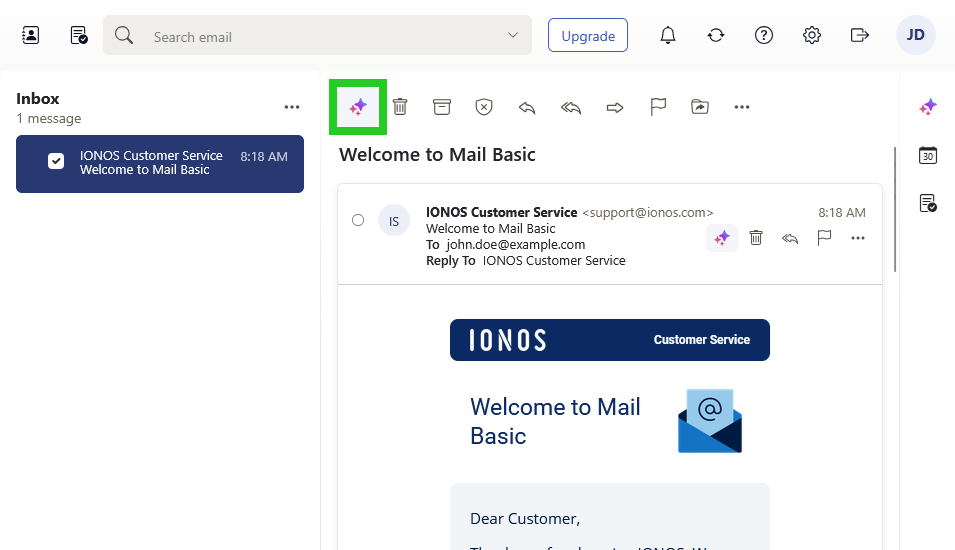This screenshot has height=550, width=955.
Task: Open settings gear
Action: point(812,35)
